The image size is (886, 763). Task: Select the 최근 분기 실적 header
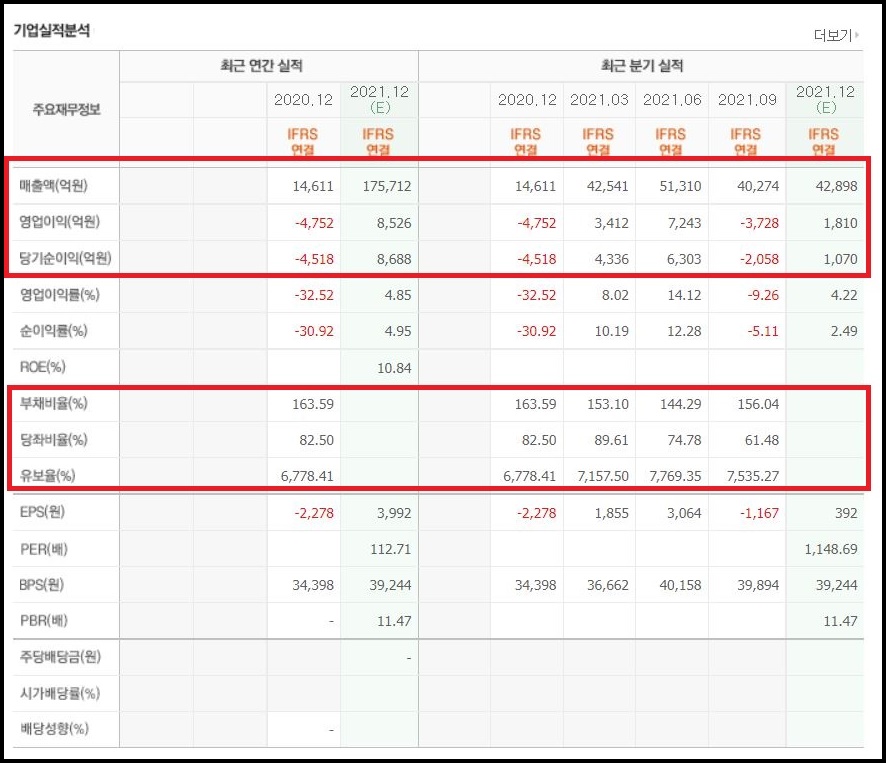click(642, 66)
